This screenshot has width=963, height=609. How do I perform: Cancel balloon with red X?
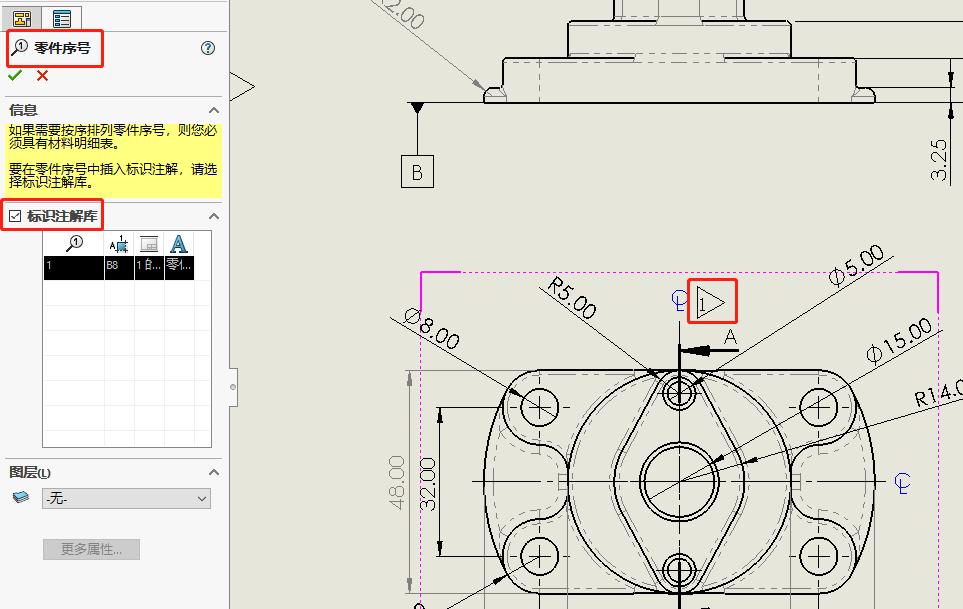coord(42,76)
